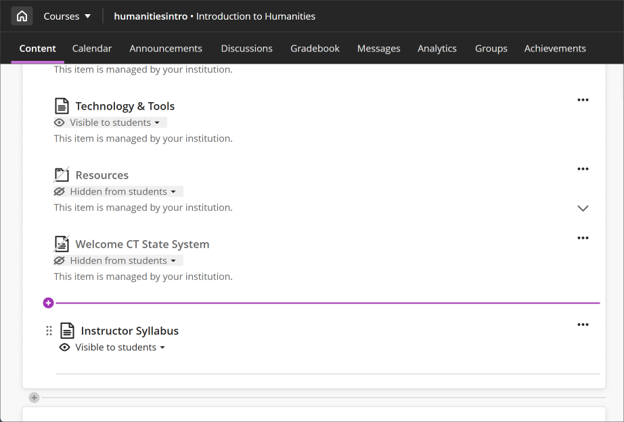The width and height of the screenshot is (624, 422).
Task: Open the Welcome CT State System item
Action: pyautogui.click(x=142, y=244)
